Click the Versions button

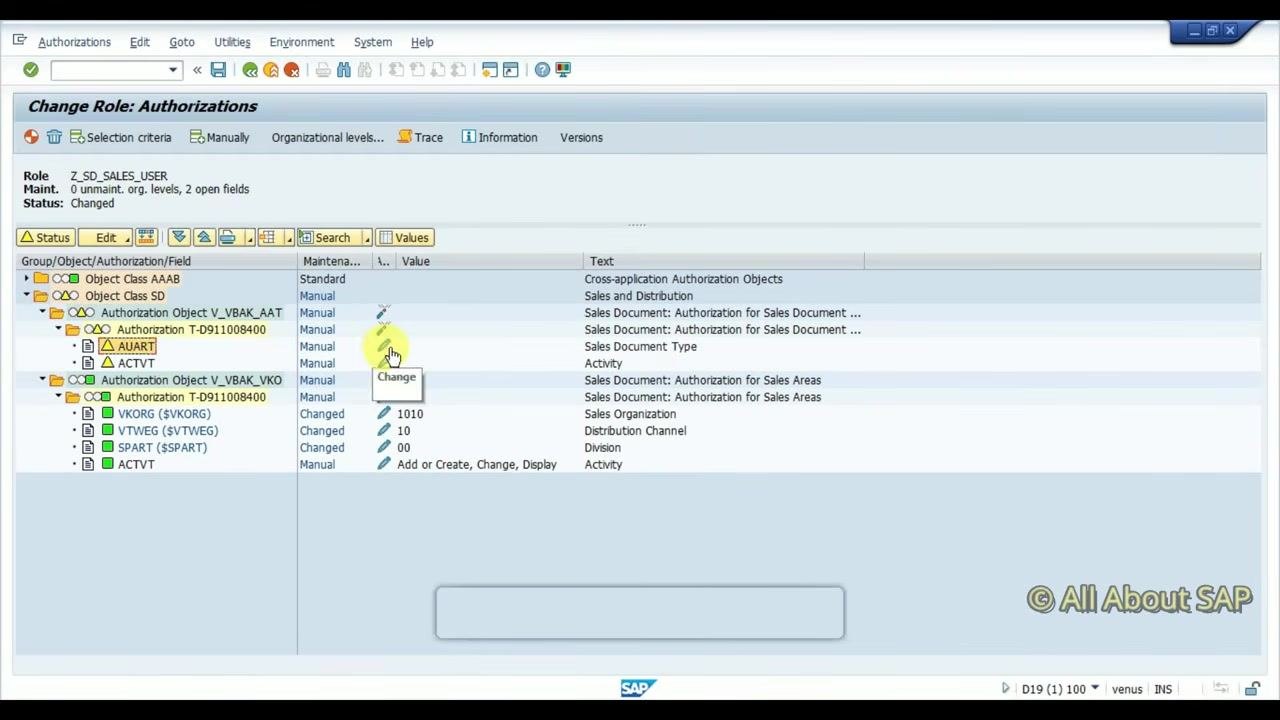(581, 137)
